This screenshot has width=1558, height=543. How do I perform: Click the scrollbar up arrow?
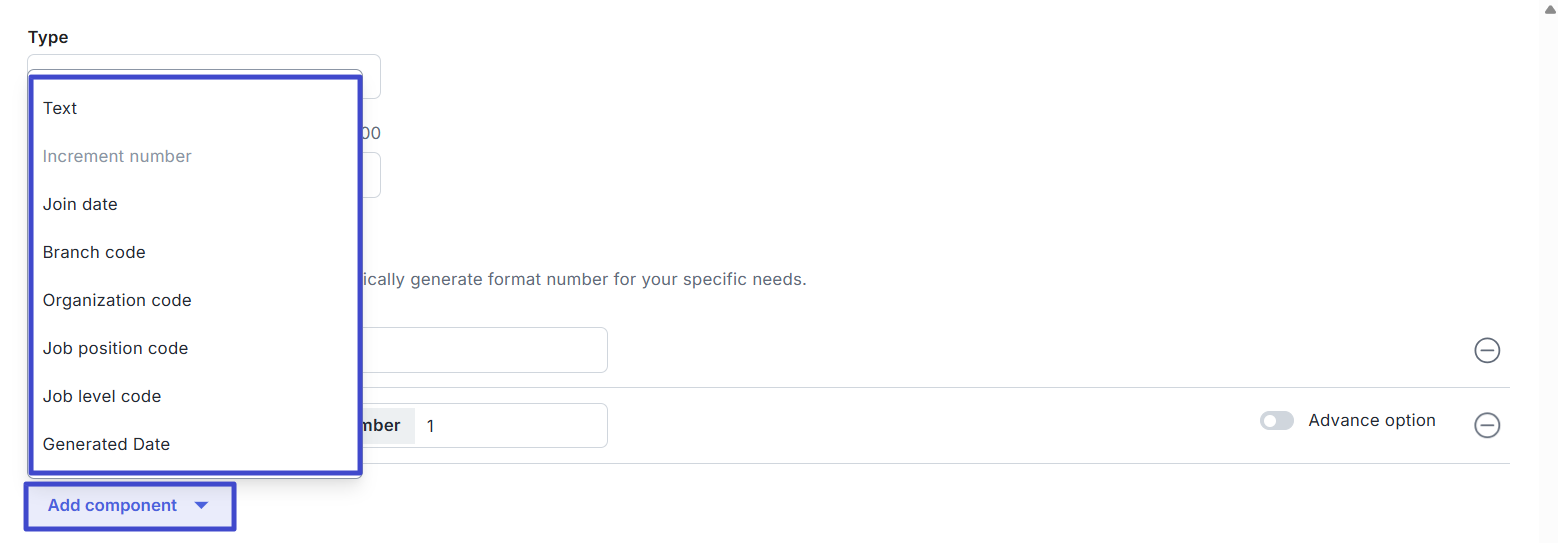pos(1550,7)
